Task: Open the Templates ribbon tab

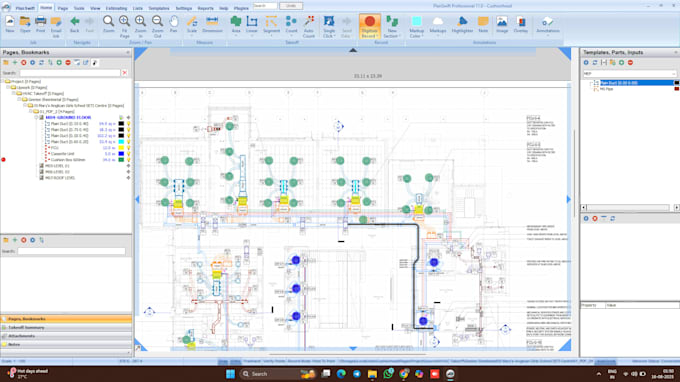Action: (159, 8)
